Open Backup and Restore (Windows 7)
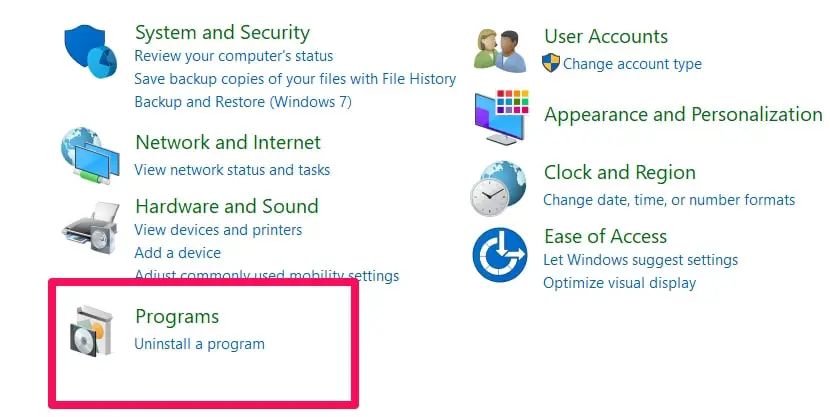The height and width of the screenshot is (417, 830). click(243, 102)
